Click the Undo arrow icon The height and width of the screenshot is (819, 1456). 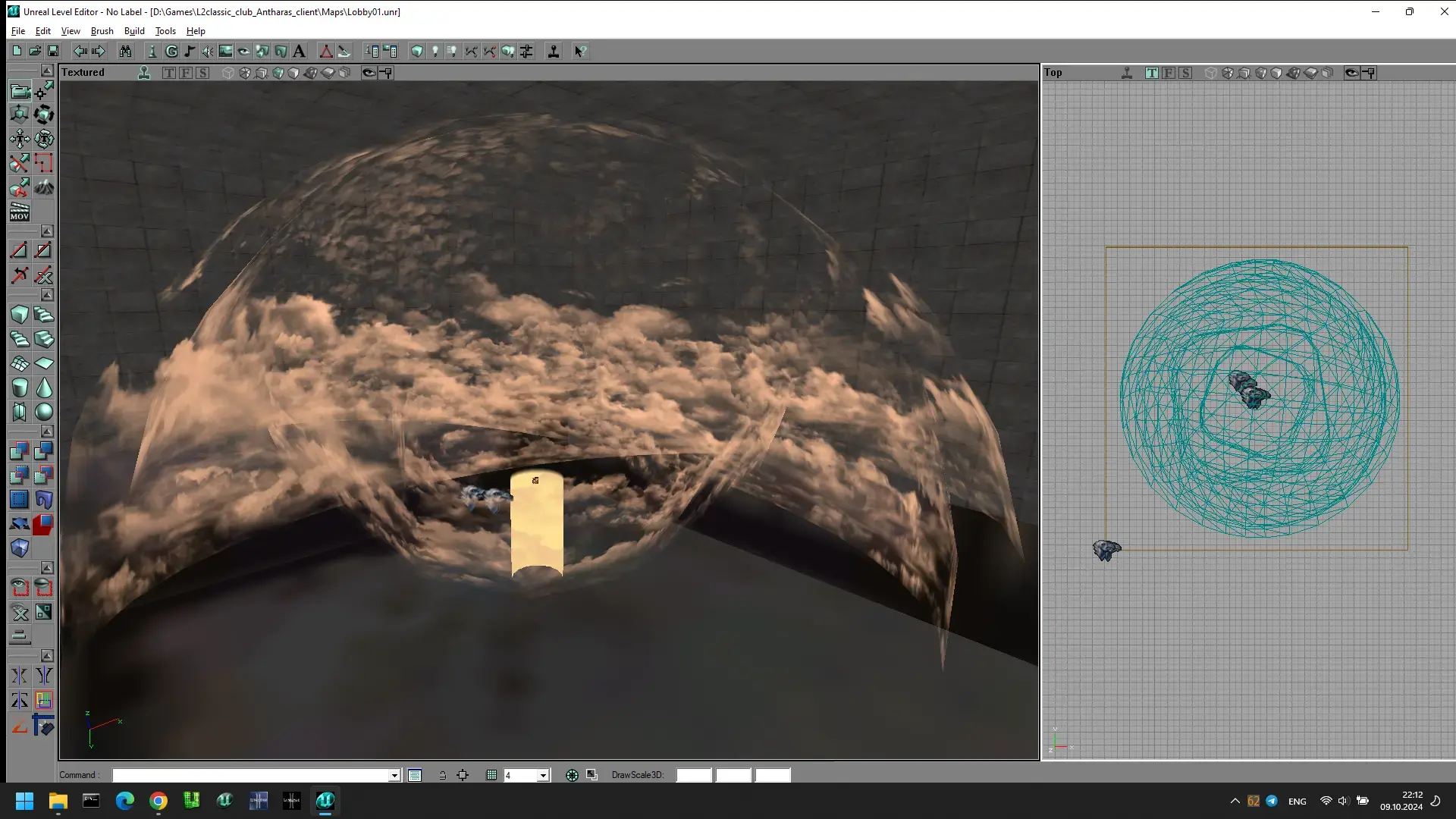pyautogui.click(x=80, y=51)
